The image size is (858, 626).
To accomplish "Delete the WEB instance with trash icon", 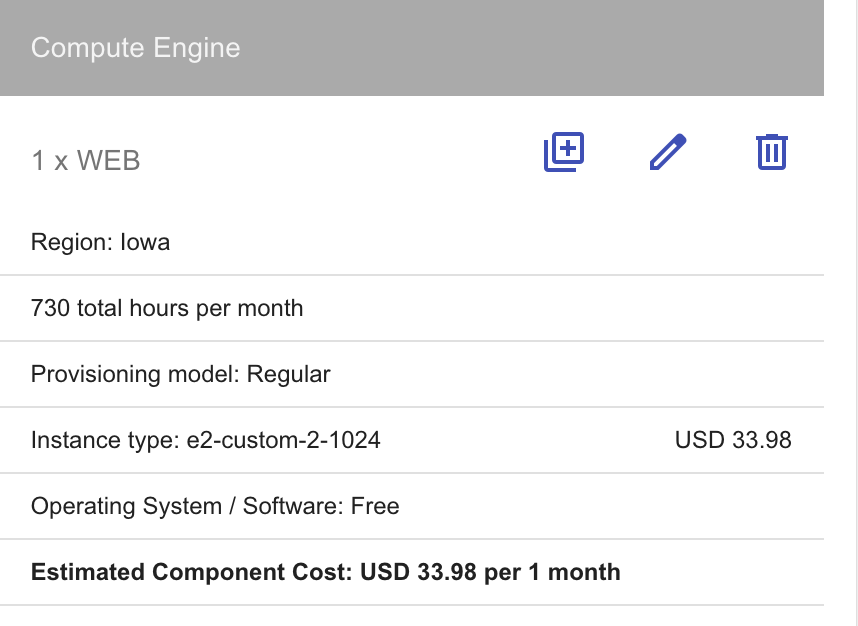I will click(772, 152).
